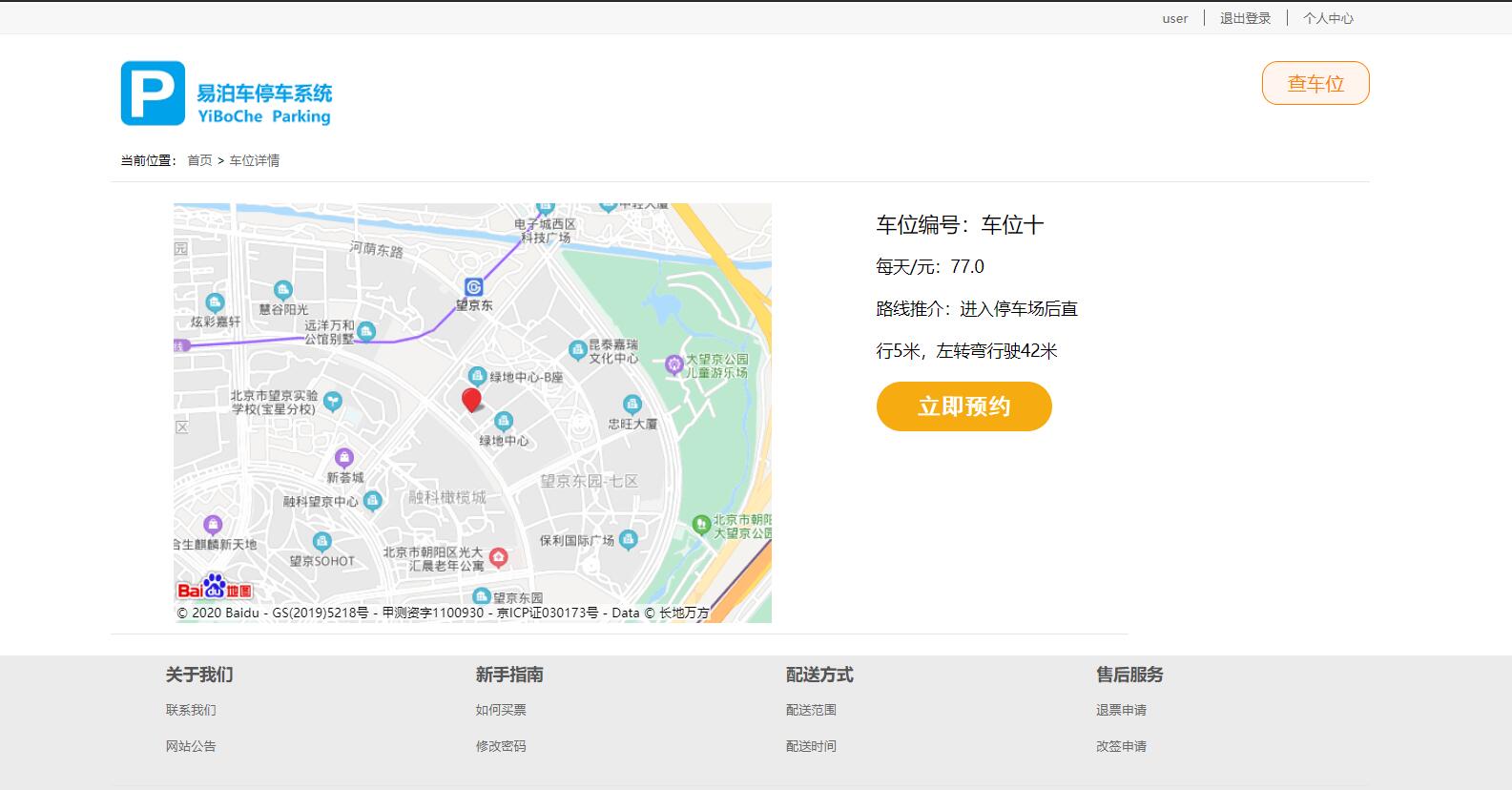Click the Baidu map logo

click(x=215, y=587)
